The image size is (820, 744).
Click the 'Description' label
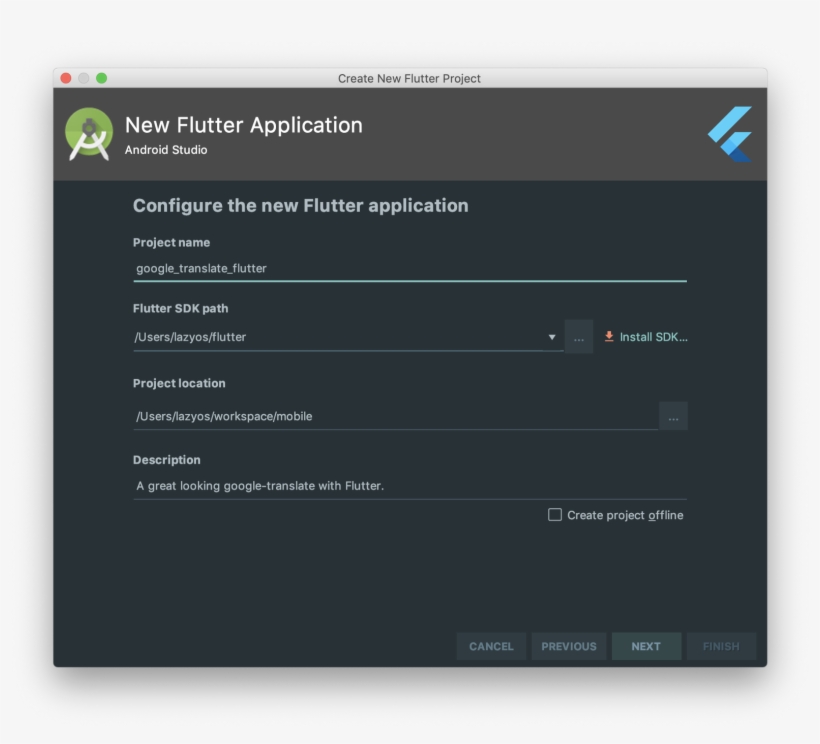click(x=167, y=460)
